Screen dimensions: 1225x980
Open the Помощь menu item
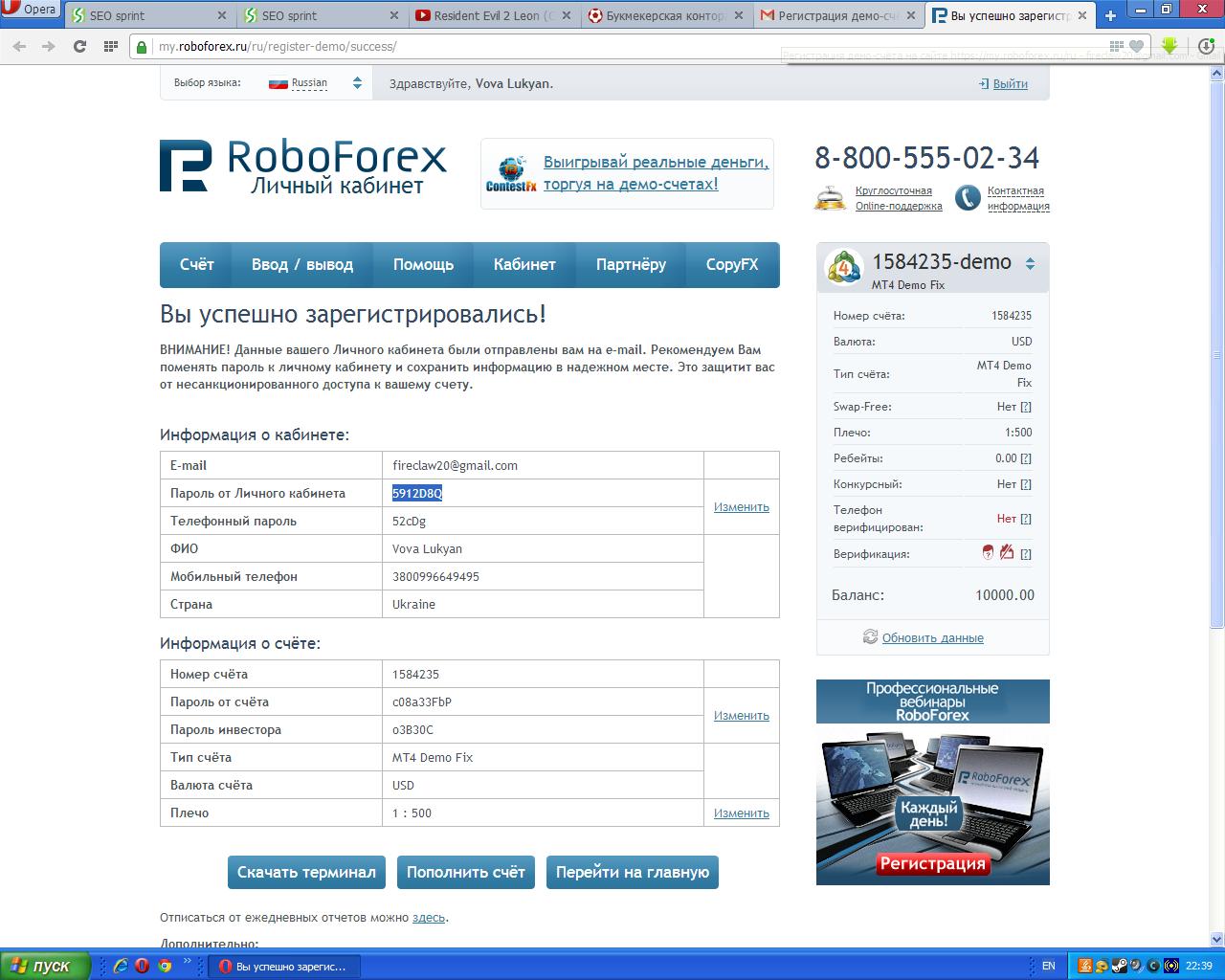point(423,265)
